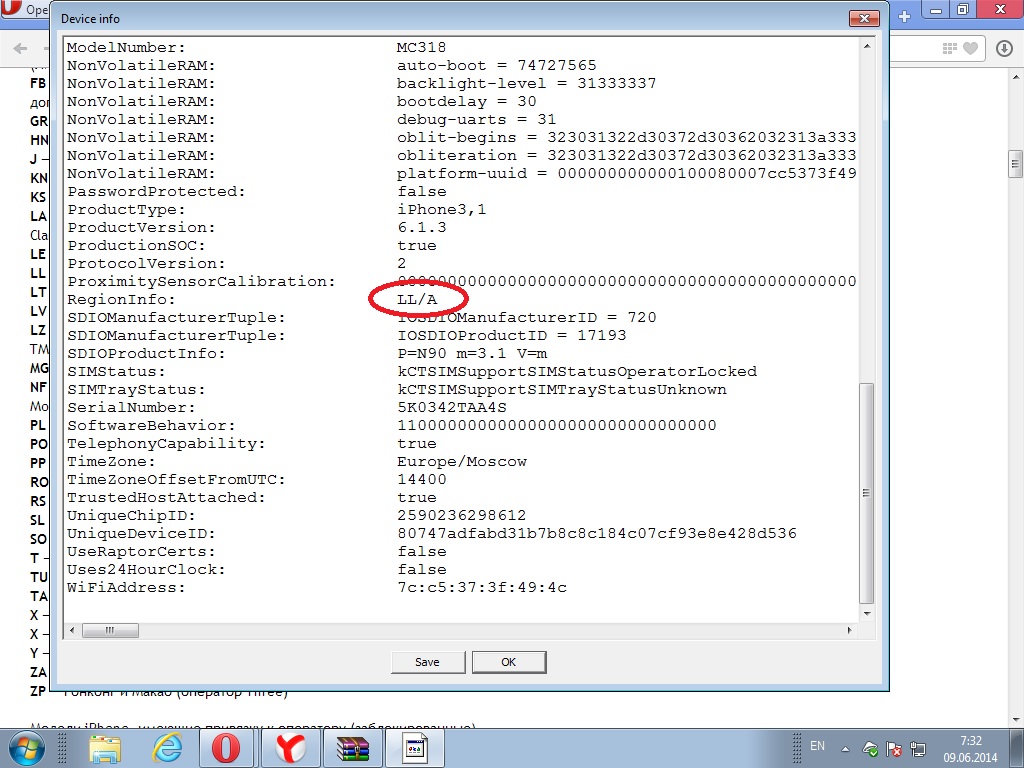Click the RegionInfo value LL/A
The width and height of the screenshot is (1024, 768).
pos(417,300)
